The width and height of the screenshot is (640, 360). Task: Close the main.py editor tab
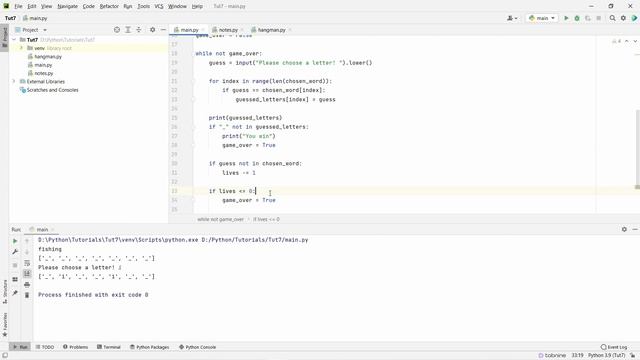coord(203,30)
